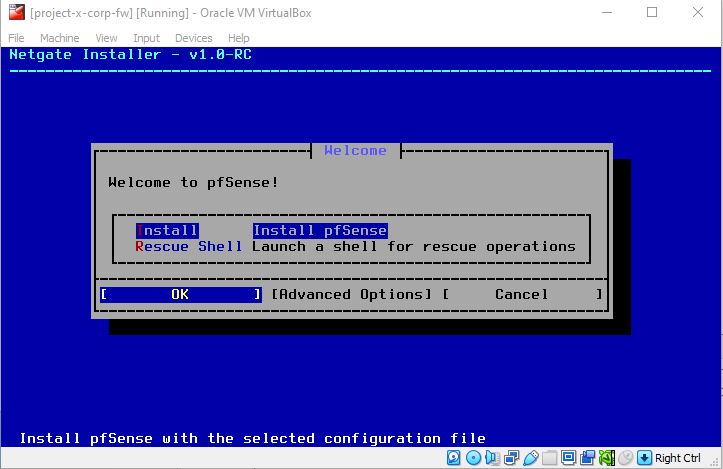Click the hard disk activity status icon
Image resolution: width=723 pixels, height=469 pixels.
click(x=454, y=458)
